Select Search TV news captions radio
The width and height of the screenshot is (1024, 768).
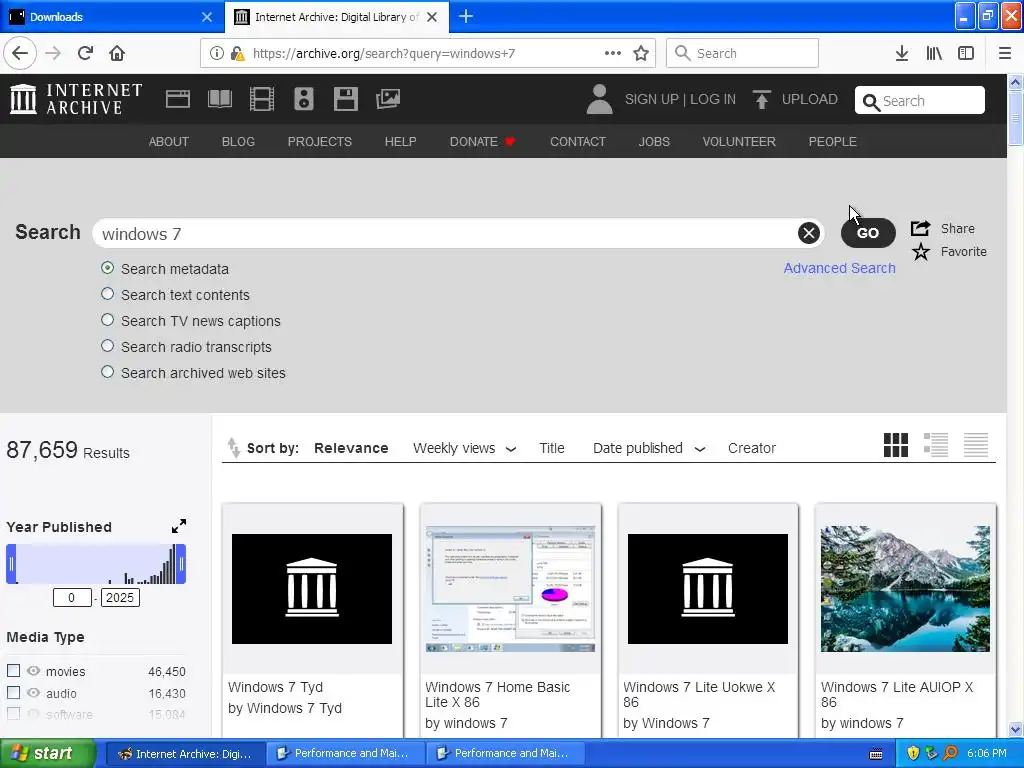[x=108, y=320]
